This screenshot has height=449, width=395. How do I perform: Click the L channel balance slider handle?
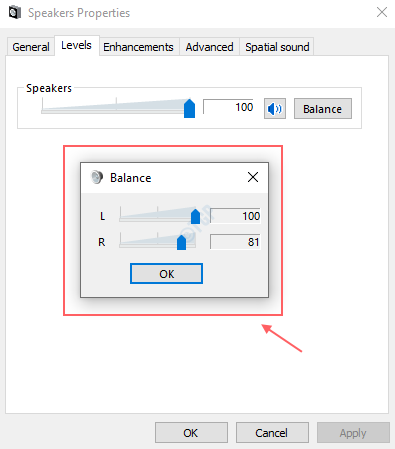(195, 216)
